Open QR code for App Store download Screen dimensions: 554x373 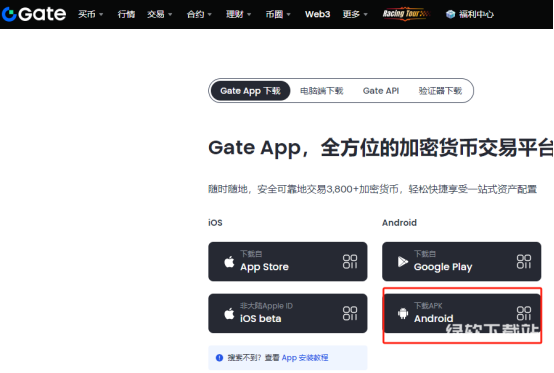pos(350,262)
